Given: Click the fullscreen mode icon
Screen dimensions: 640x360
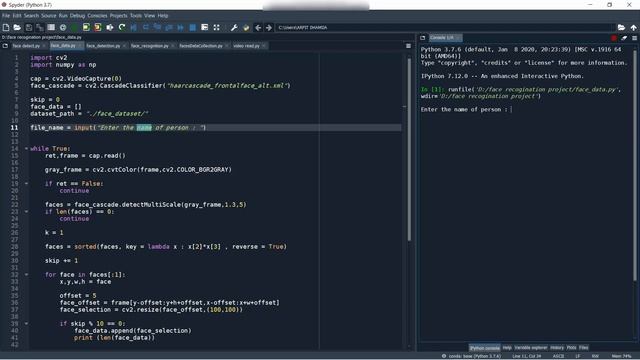Looking at the screenshot, I should 216,27.
